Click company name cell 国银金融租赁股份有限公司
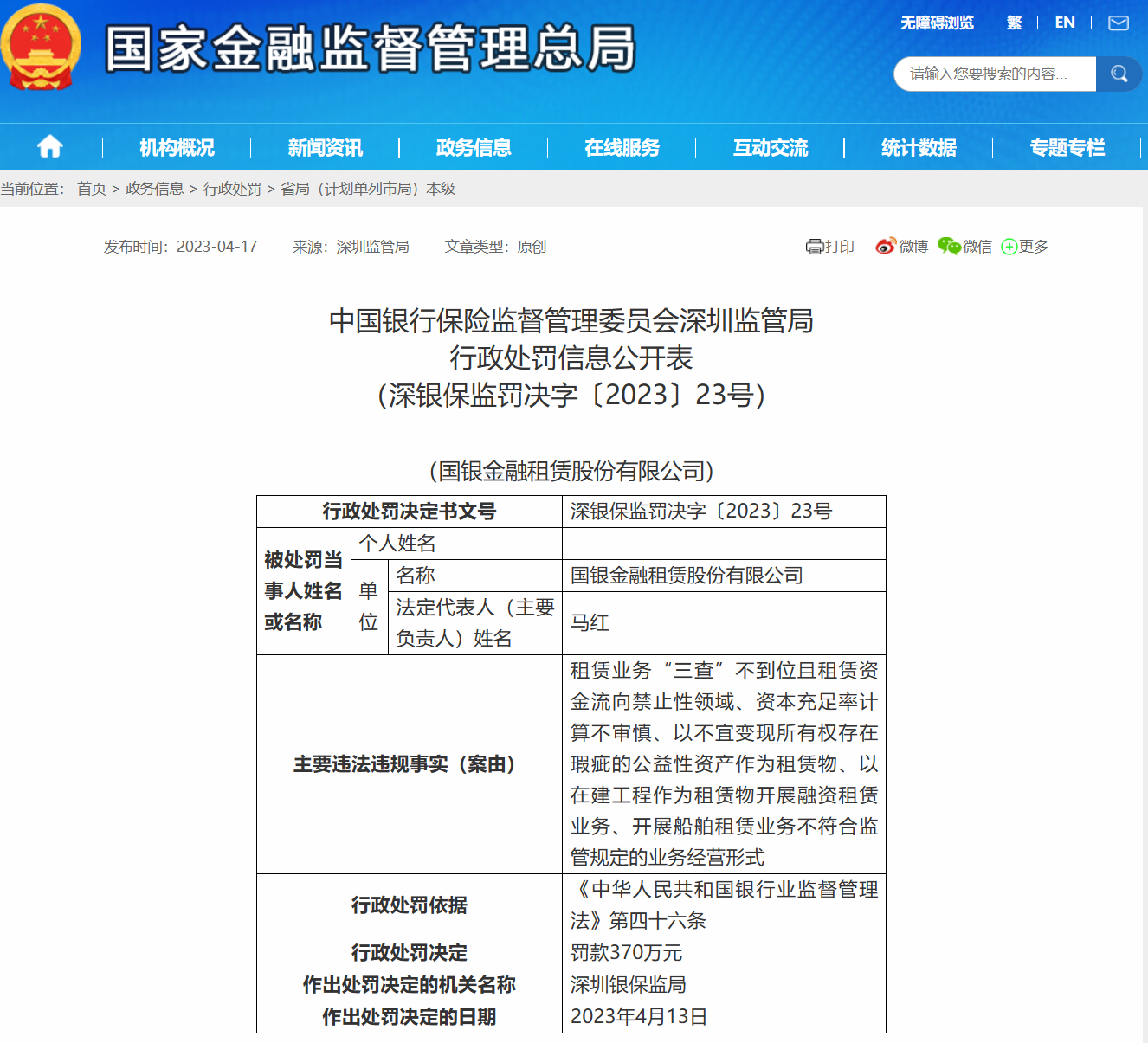 [724, 576]
